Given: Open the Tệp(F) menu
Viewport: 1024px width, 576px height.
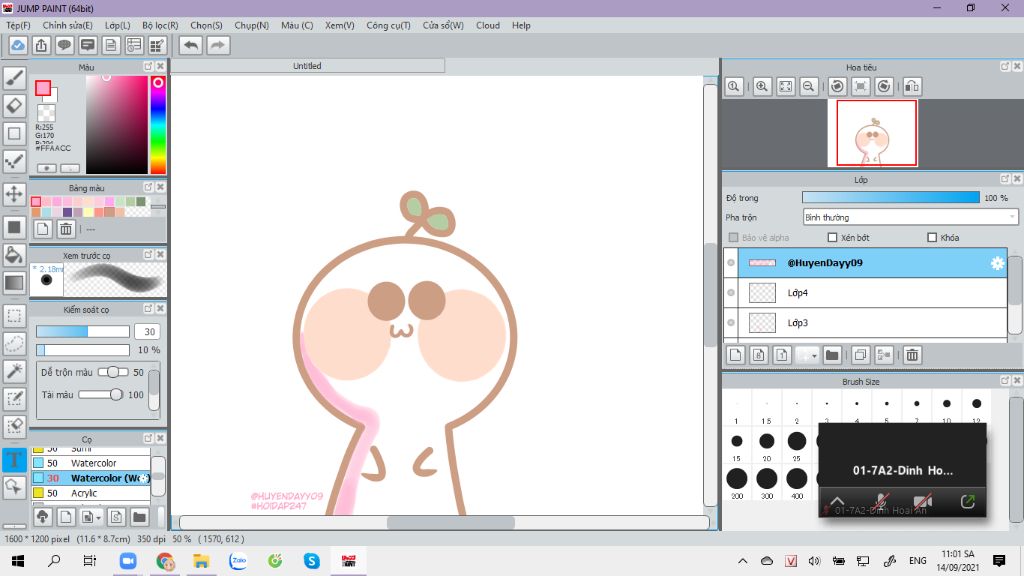Looking at the screenshot, I should tap(18, 25).
